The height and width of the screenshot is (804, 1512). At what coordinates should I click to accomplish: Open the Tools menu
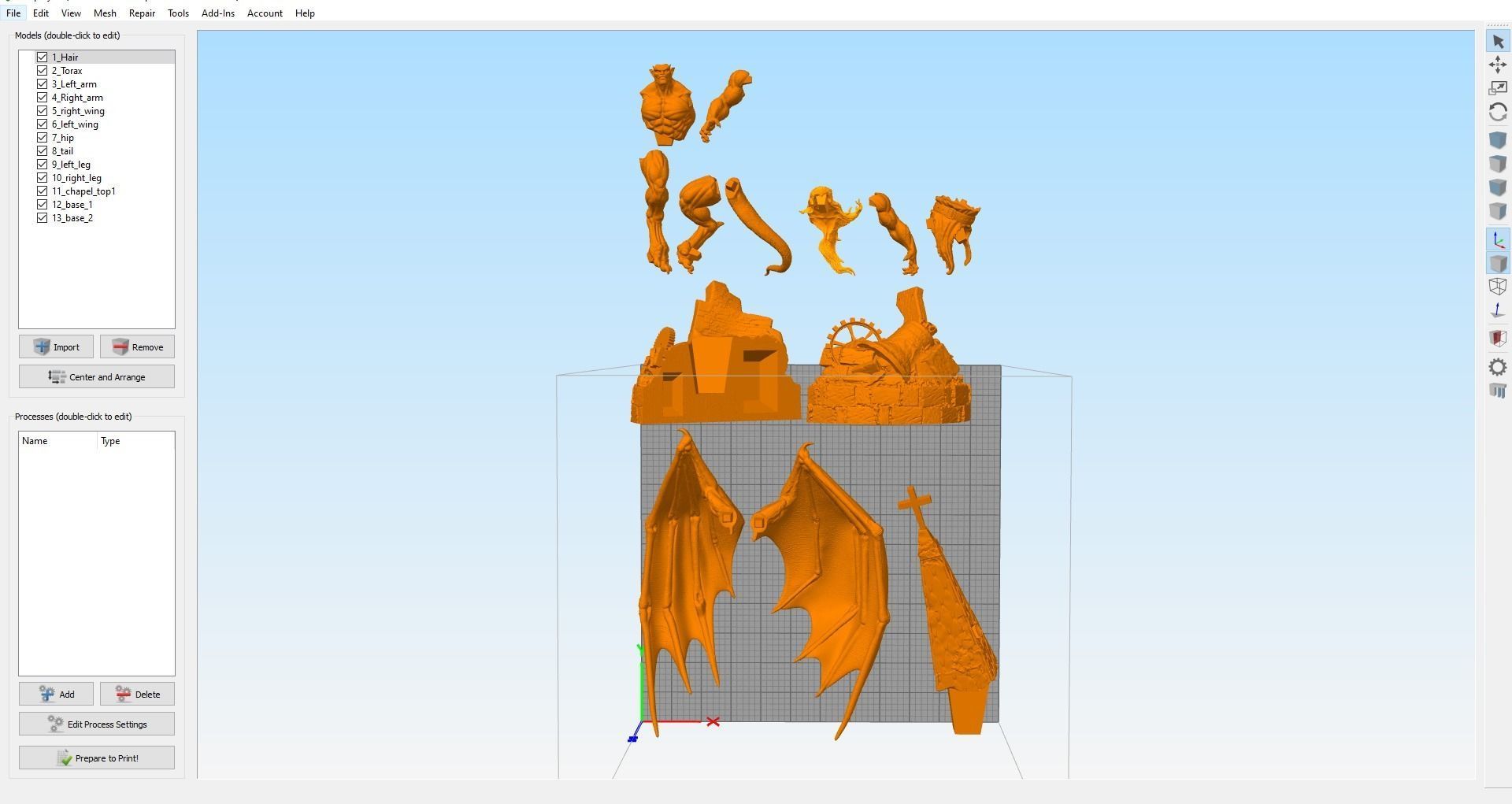click(178, 13)
